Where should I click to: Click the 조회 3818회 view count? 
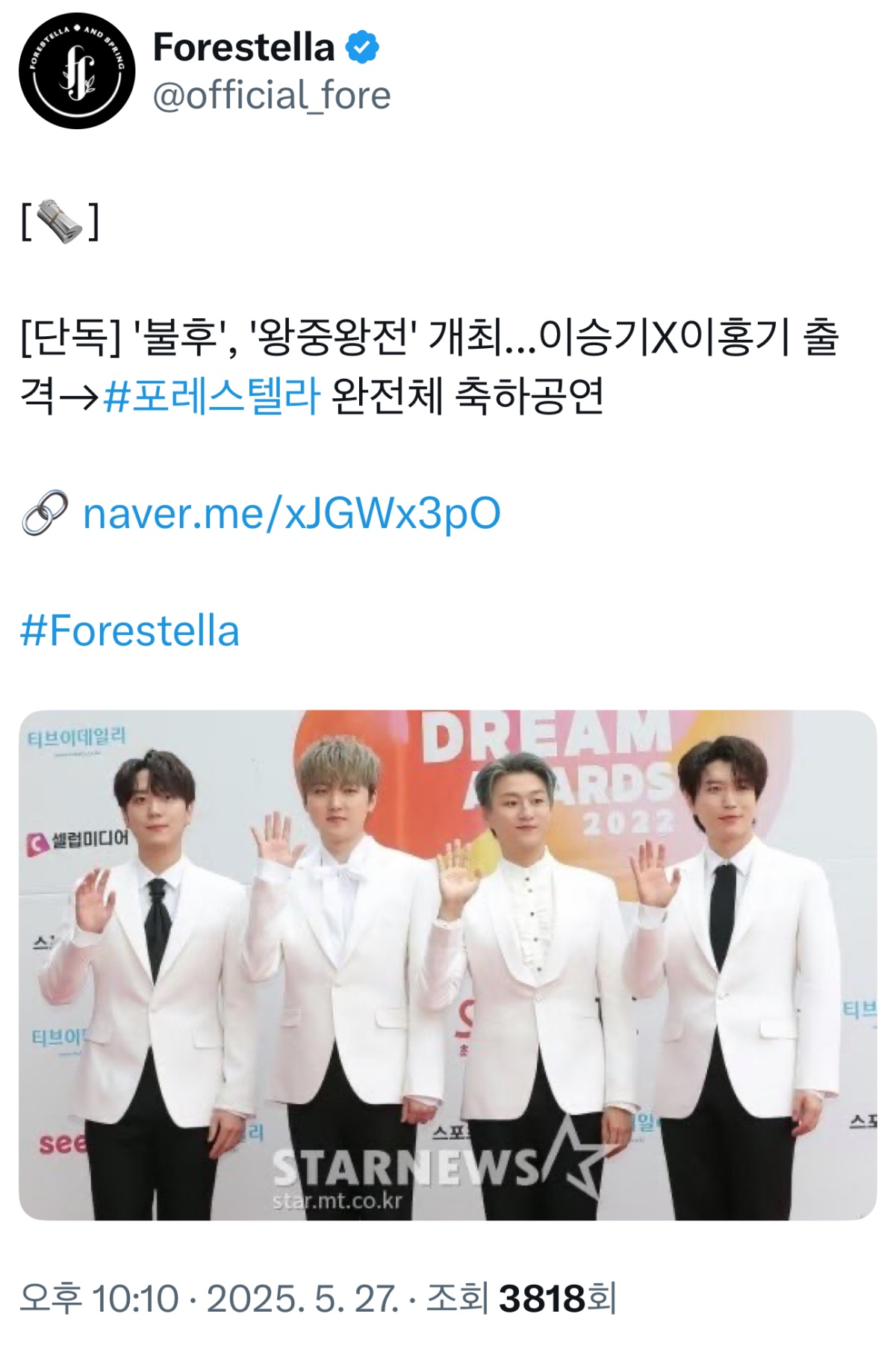(521, 1298)
